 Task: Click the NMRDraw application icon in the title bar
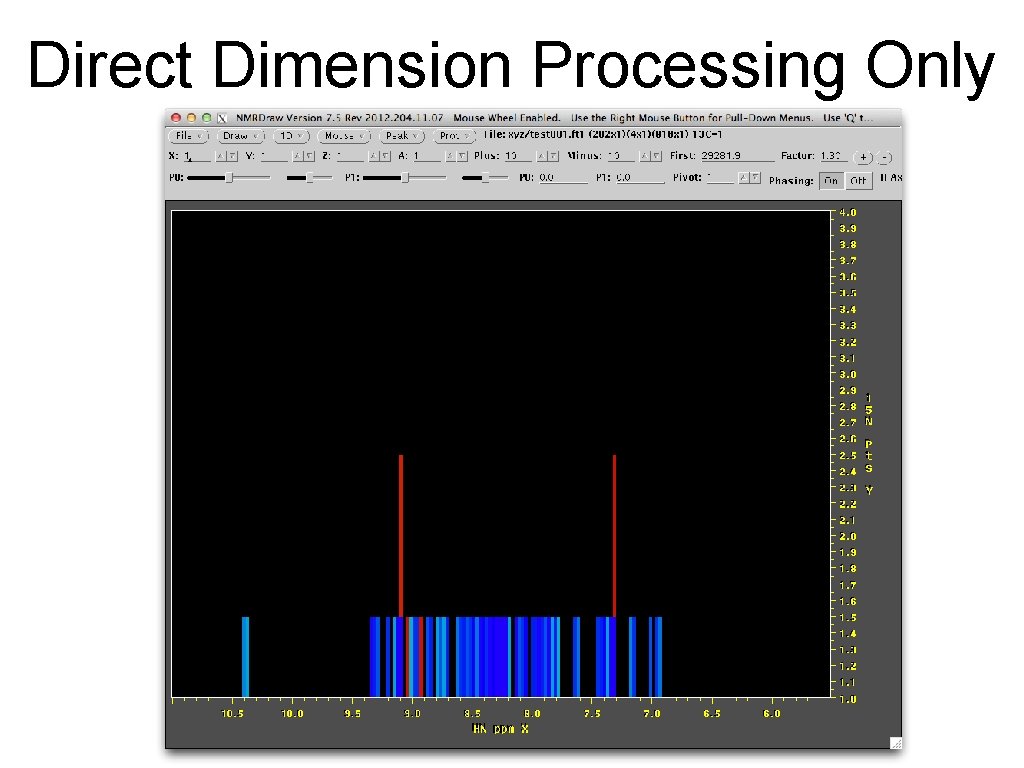[221, 117]
